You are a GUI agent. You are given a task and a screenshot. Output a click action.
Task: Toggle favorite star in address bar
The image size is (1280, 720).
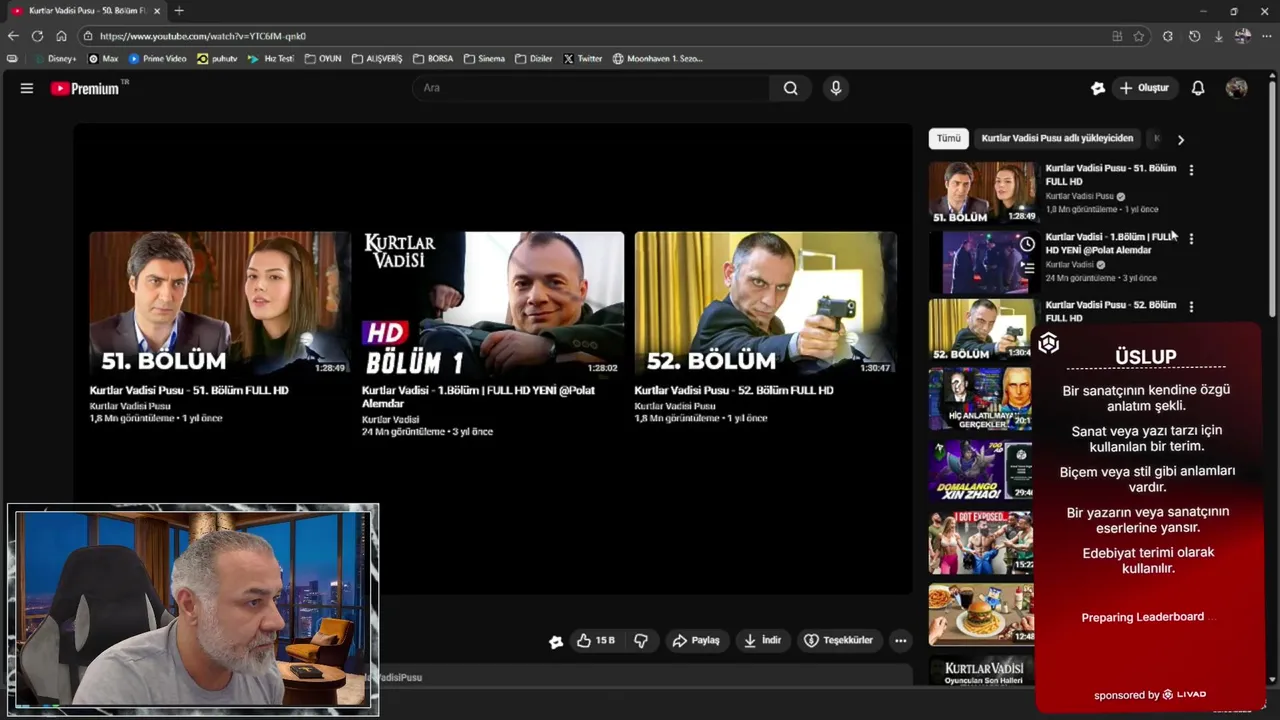click(x=1139, y=36)
